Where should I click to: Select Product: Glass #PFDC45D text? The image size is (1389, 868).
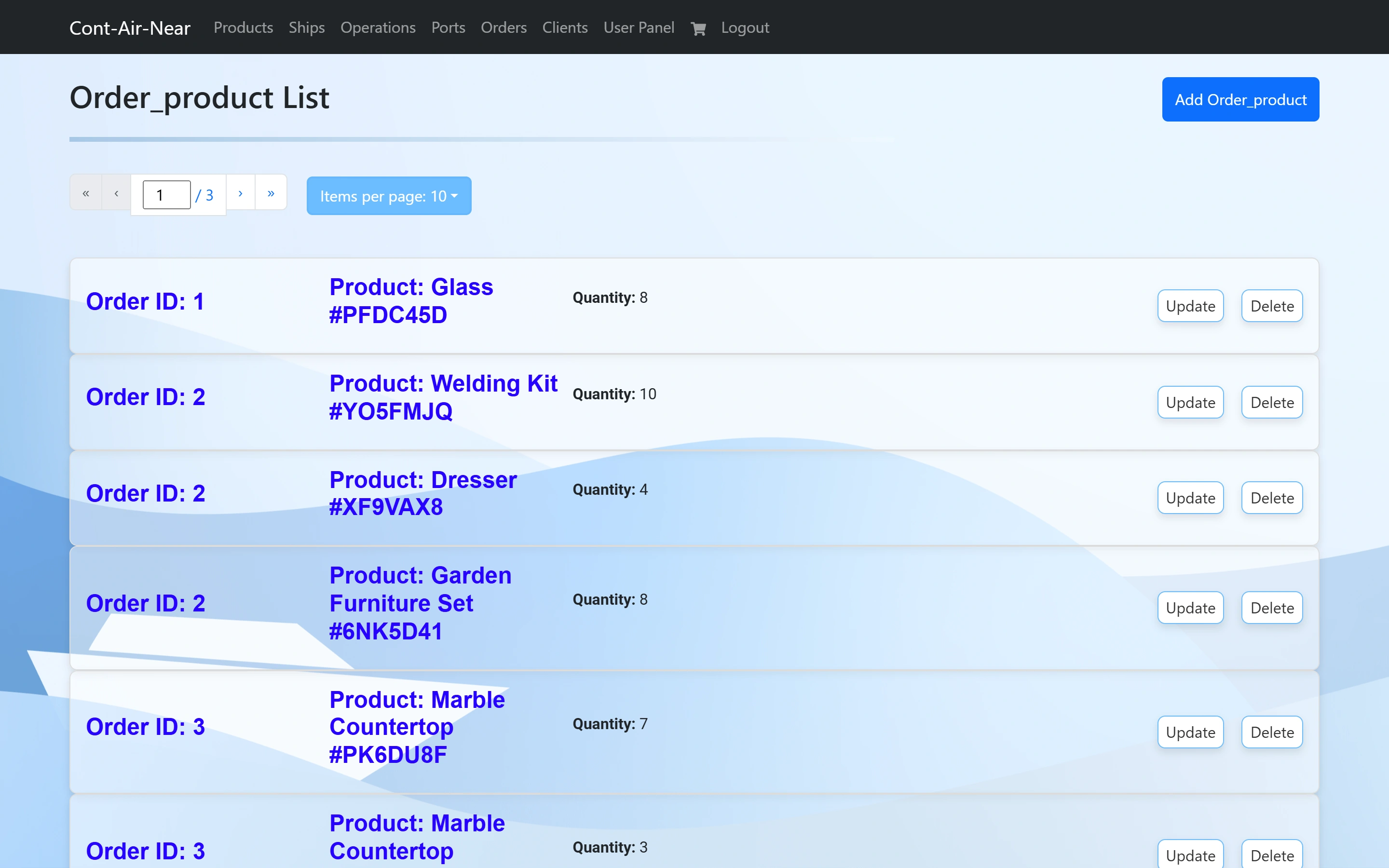click(x=411, y=301)
